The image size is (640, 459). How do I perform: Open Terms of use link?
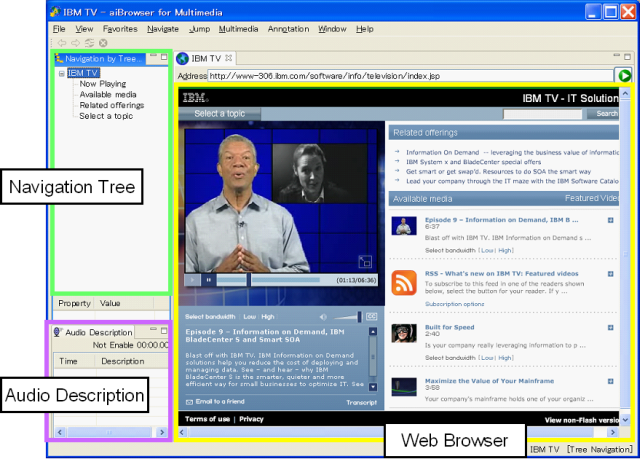click(207, 419)
